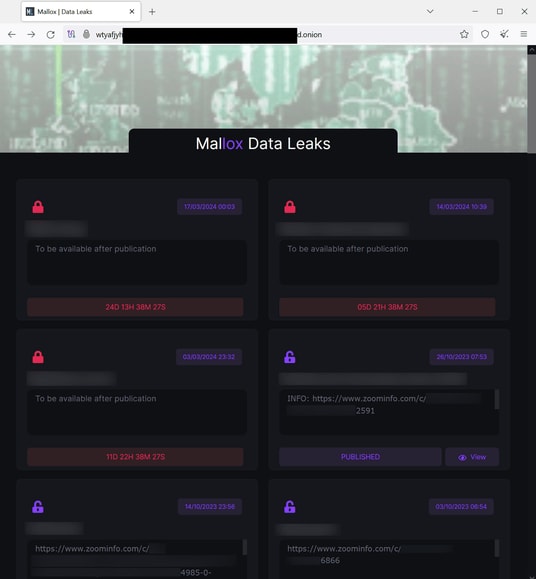Close the Mallox Data Leaks tab
The image size is (536, 579).
coord(132,11)
